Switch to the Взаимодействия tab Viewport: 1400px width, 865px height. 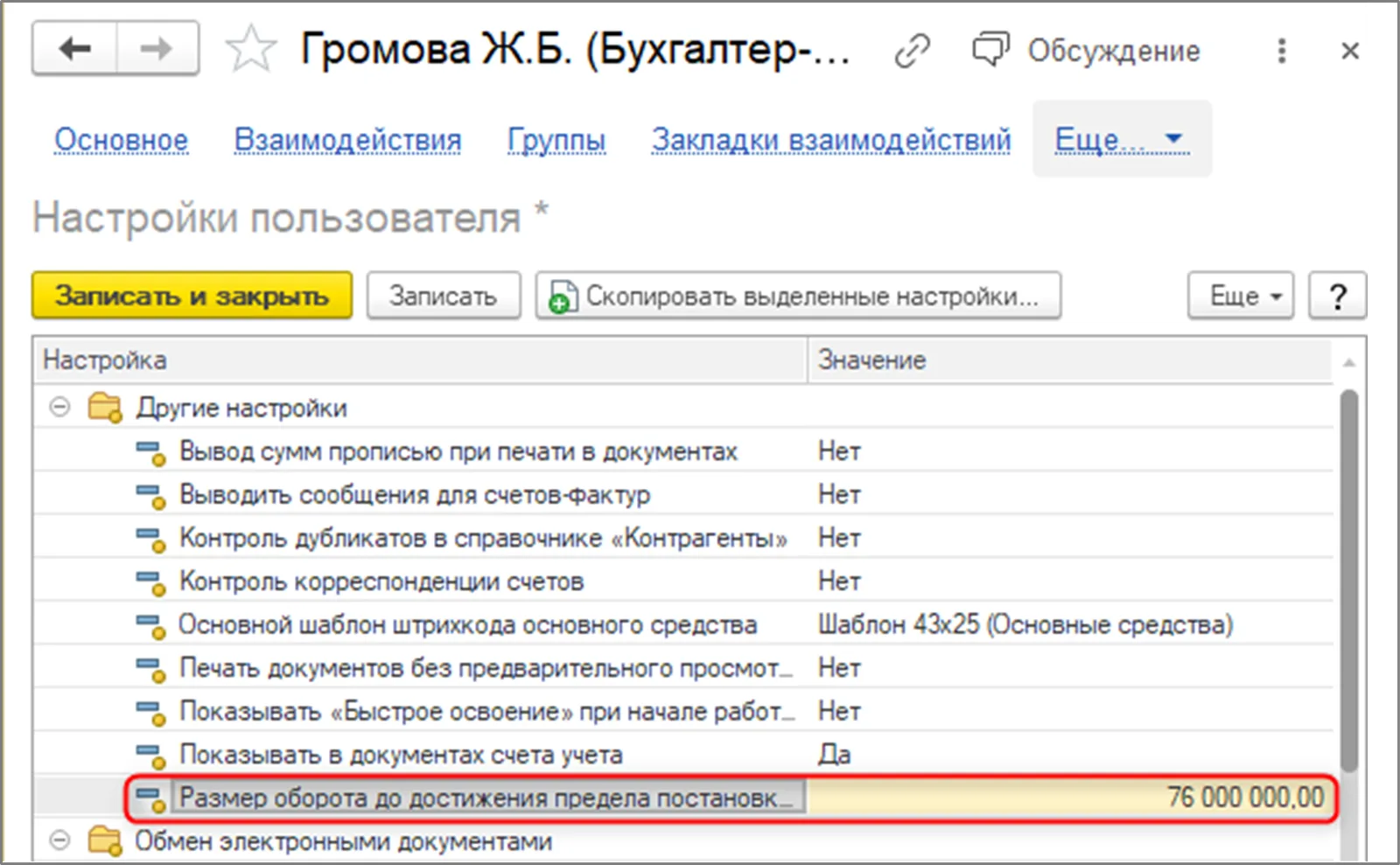[x=347, y=139]
